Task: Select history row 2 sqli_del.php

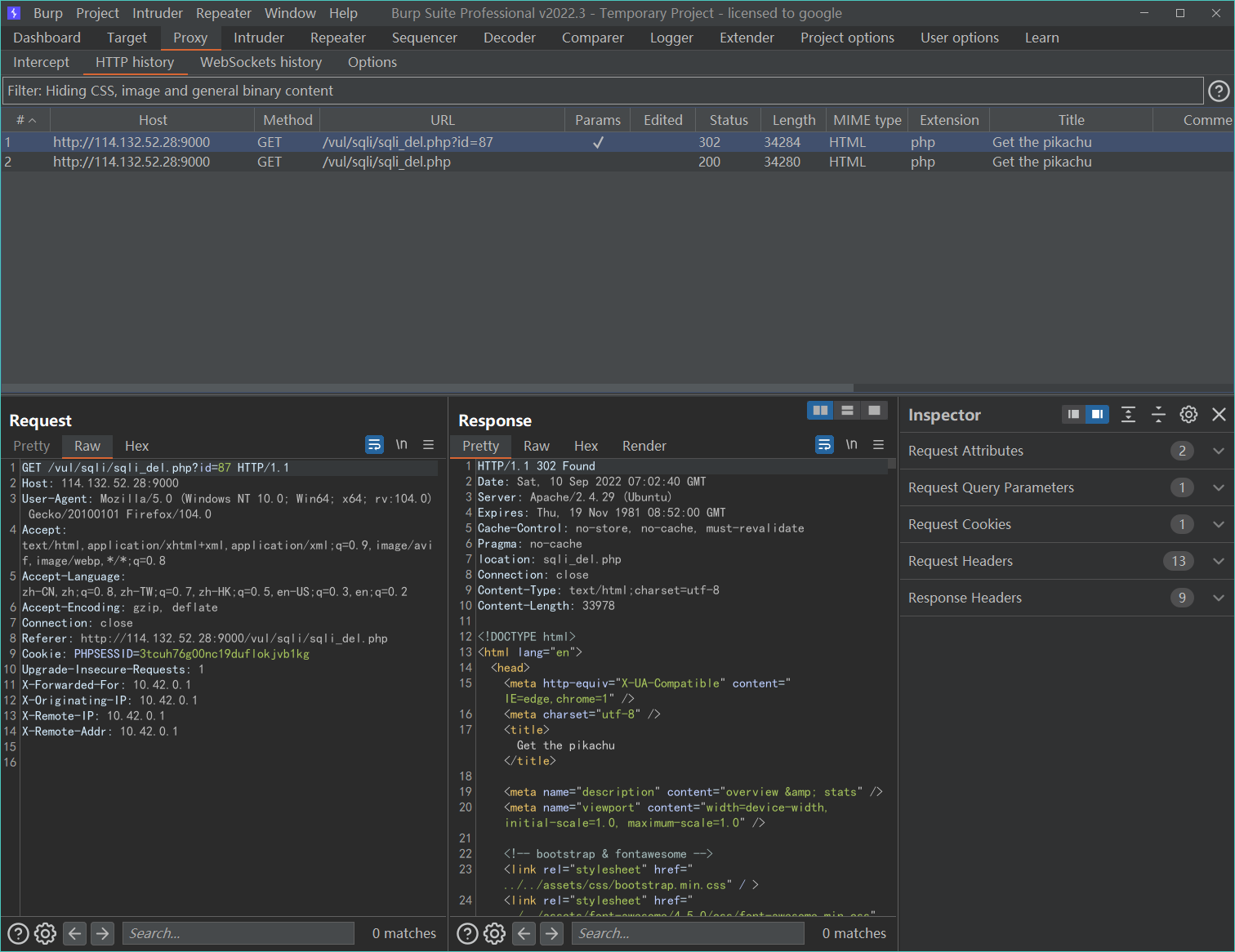Action: [617, 162]
